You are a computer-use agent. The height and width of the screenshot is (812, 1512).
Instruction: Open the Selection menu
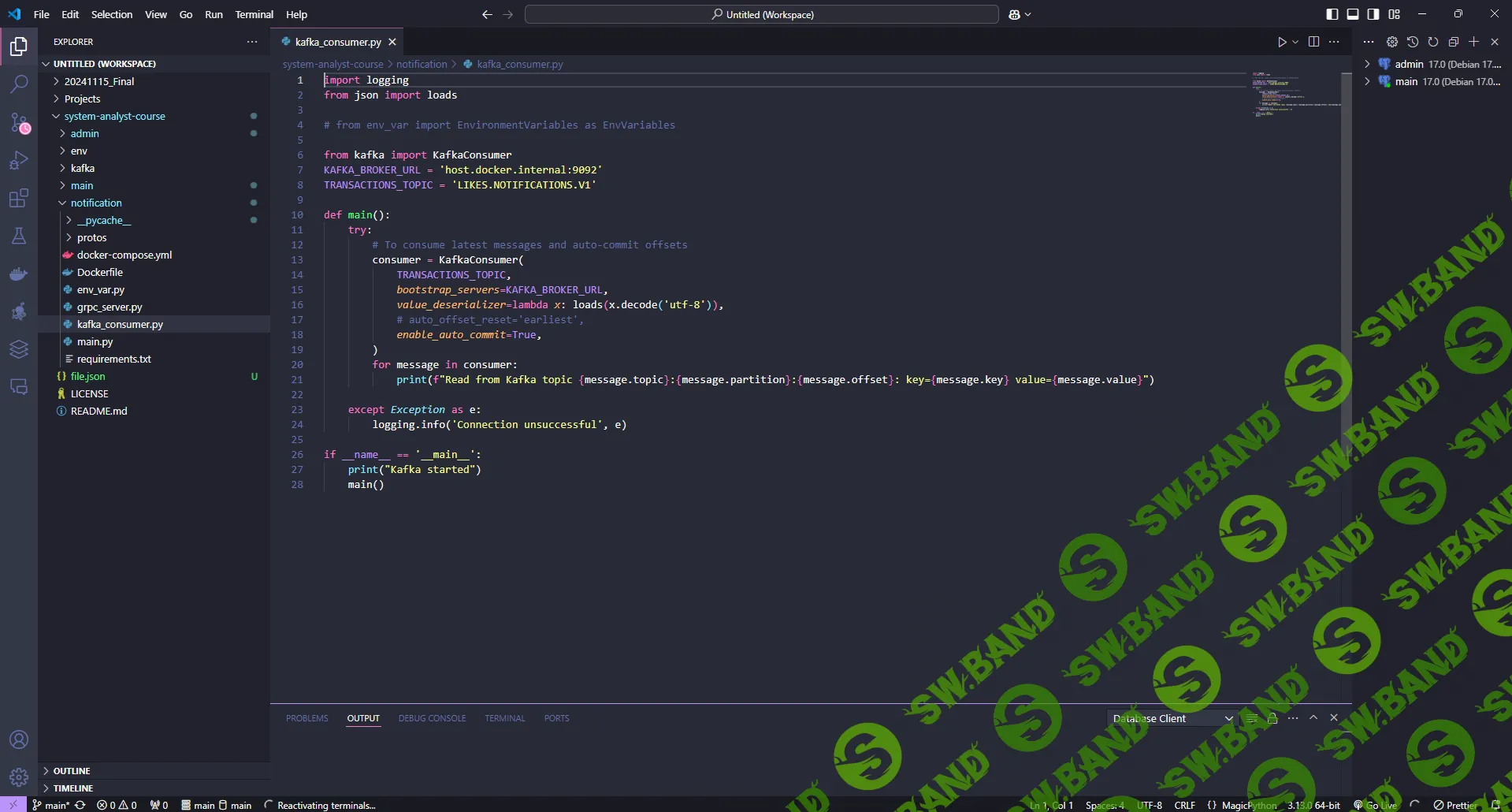[x=112, y=14]
